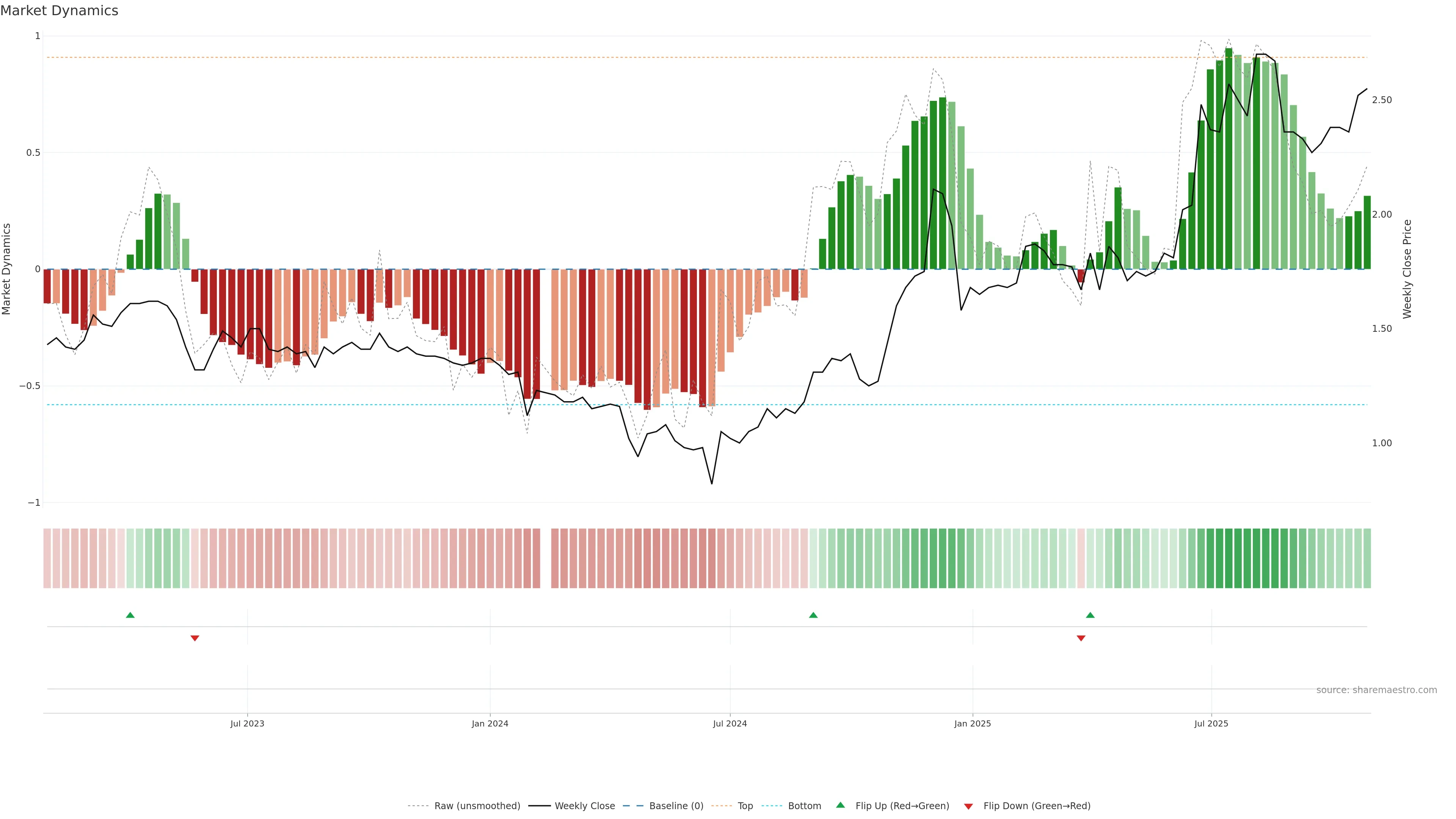Click the Jan 2025 x-axis label
The width and height of the screenshot is (1456, 819).
(972, 723)
